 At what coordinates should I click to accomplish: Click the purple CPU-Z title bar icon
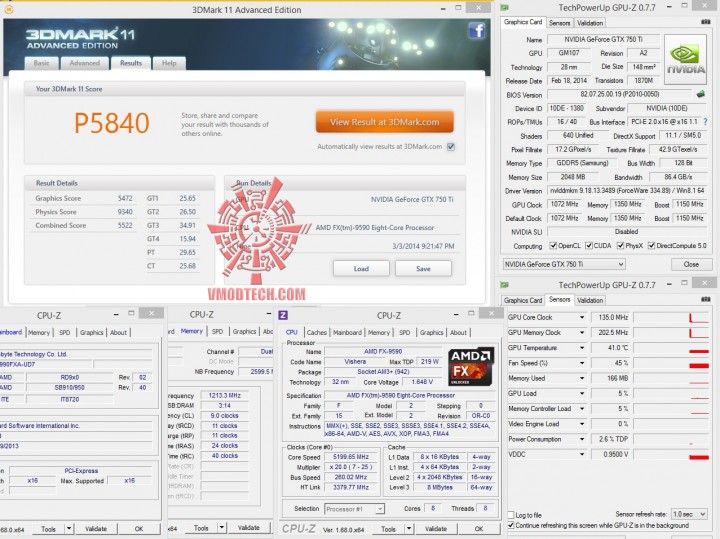tap(283, 315)
